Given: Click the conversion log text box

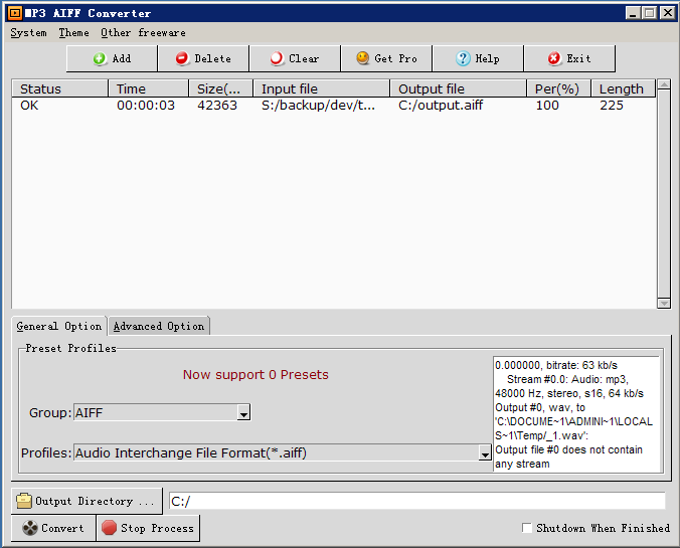Looking at the screenshot, I should click(x=577, y=414).
